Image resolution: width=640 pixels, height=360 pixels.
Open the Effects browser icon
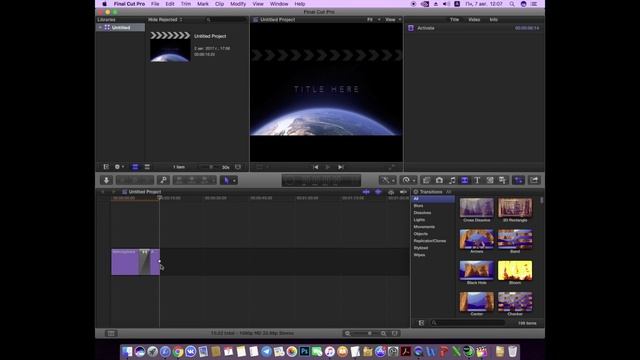pos(426,180)
